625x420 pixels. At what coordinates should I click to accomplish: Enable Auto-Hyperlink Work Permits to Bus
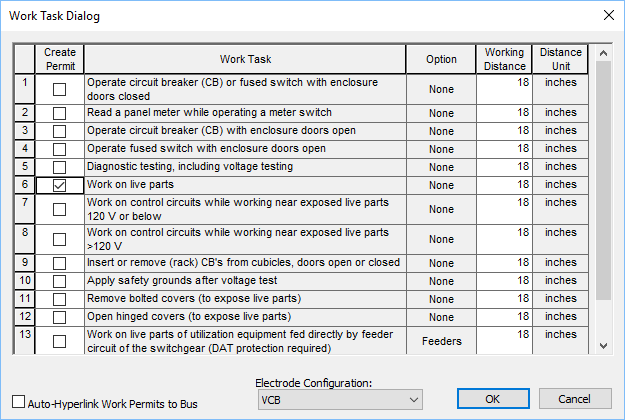[19, 403]
